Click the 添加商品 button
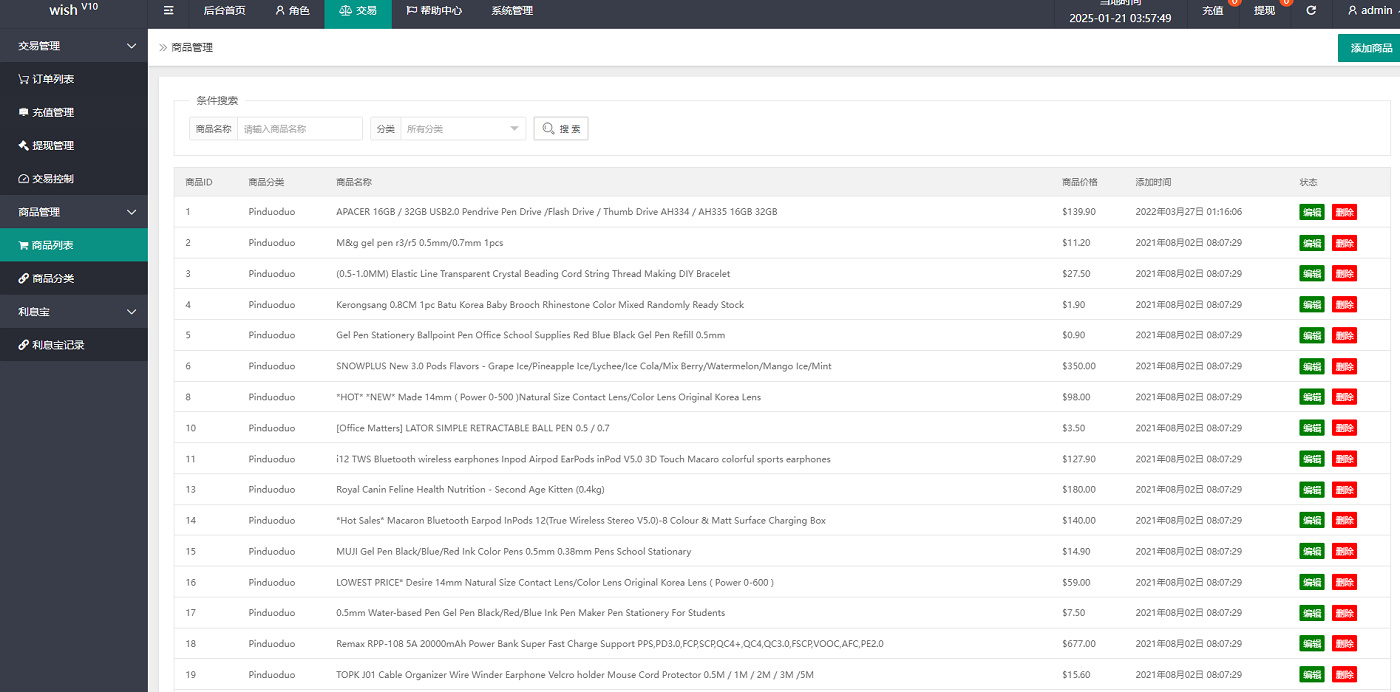 (1369, 48)
